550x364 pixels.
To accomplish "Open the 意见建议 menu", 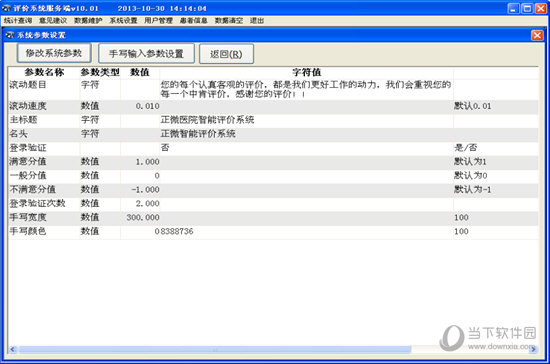I will [53, 21].
